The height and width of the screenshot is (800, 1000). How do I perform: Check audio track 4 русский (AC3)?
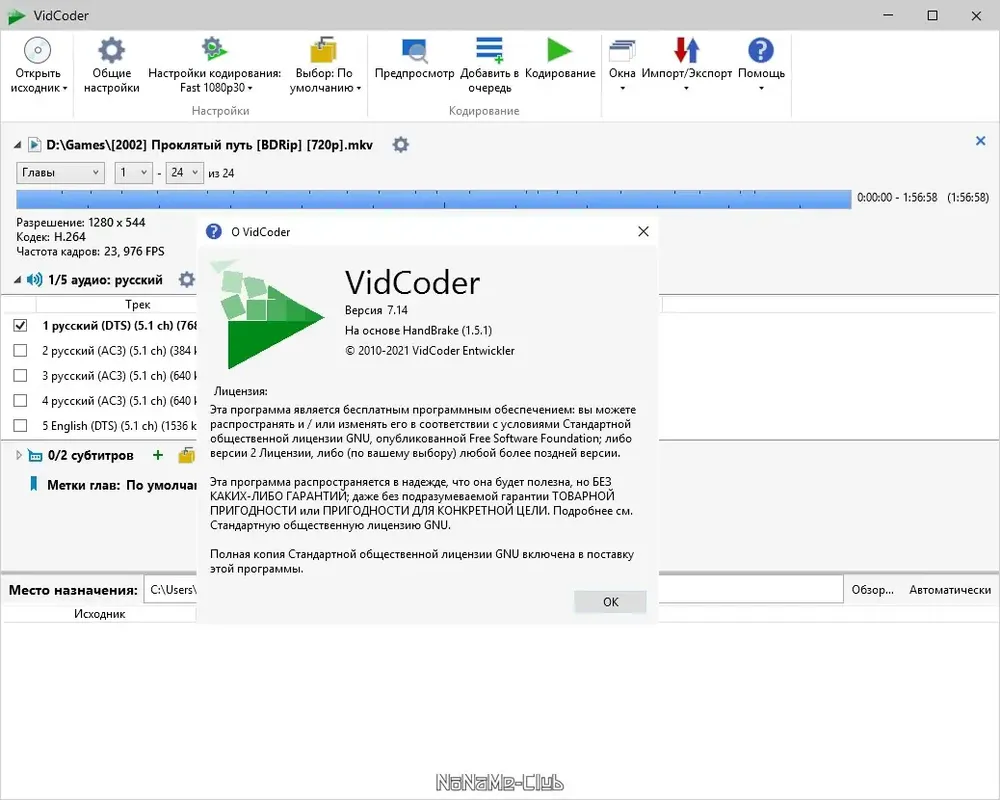(20, 400)
